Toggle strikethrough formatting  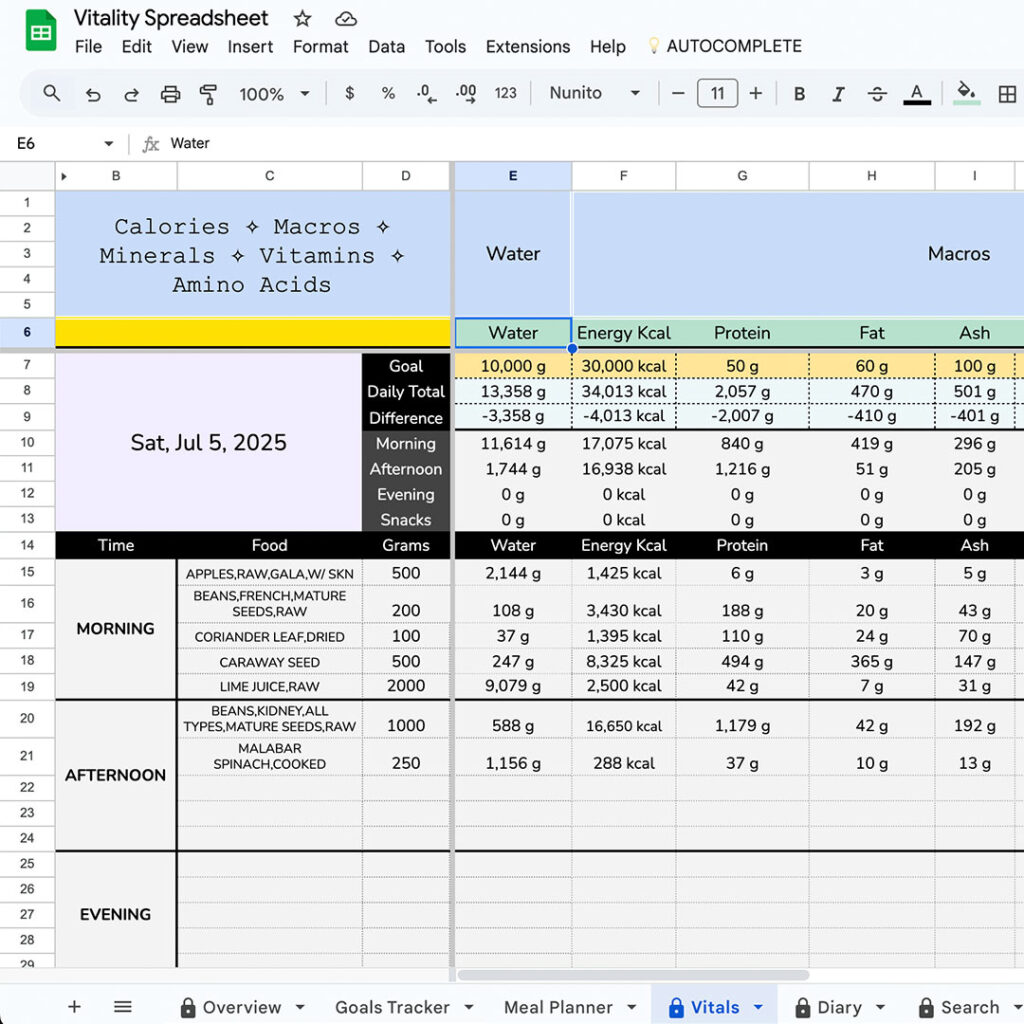click(877, 94)
